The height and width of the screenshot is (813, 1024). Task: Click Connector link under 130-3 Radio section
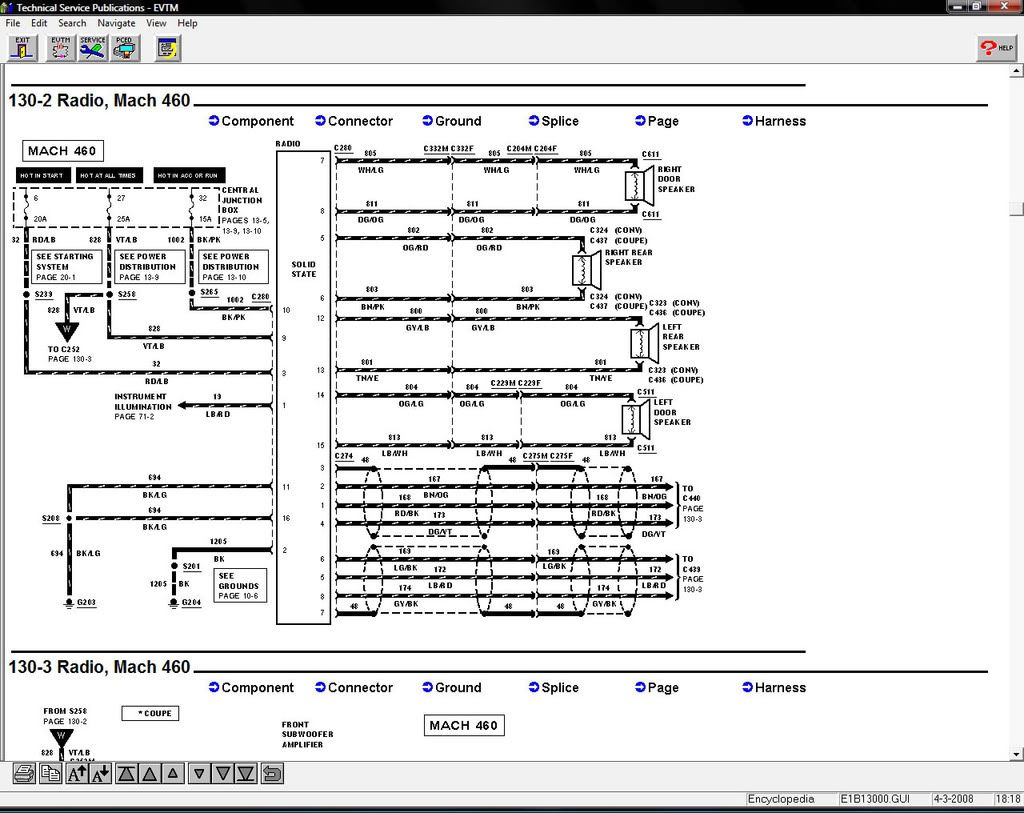point(354,688)
